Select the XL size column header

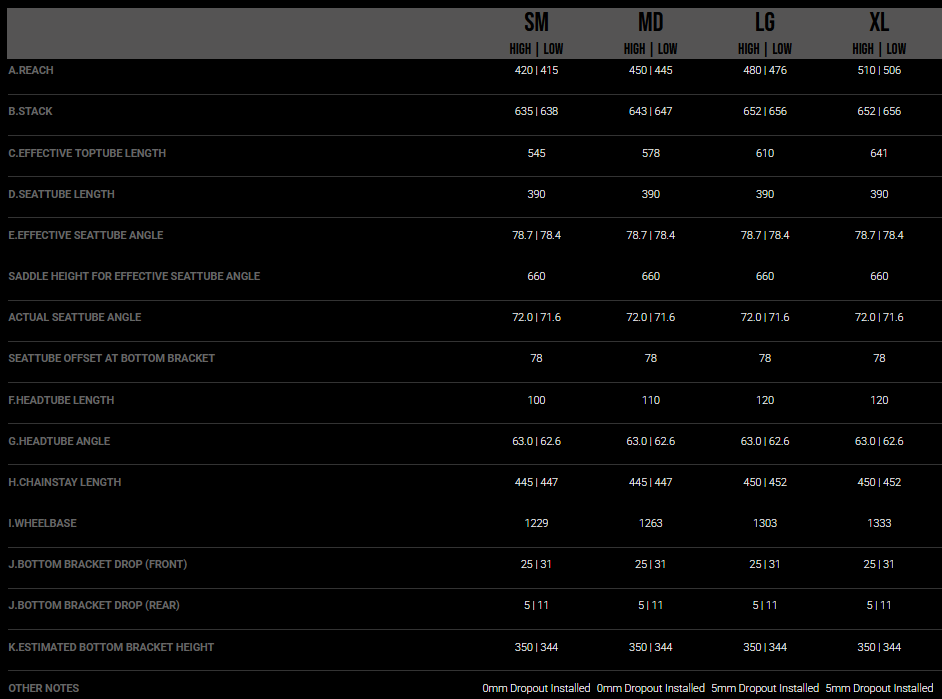pyautogui.click(x=879, y=23)
